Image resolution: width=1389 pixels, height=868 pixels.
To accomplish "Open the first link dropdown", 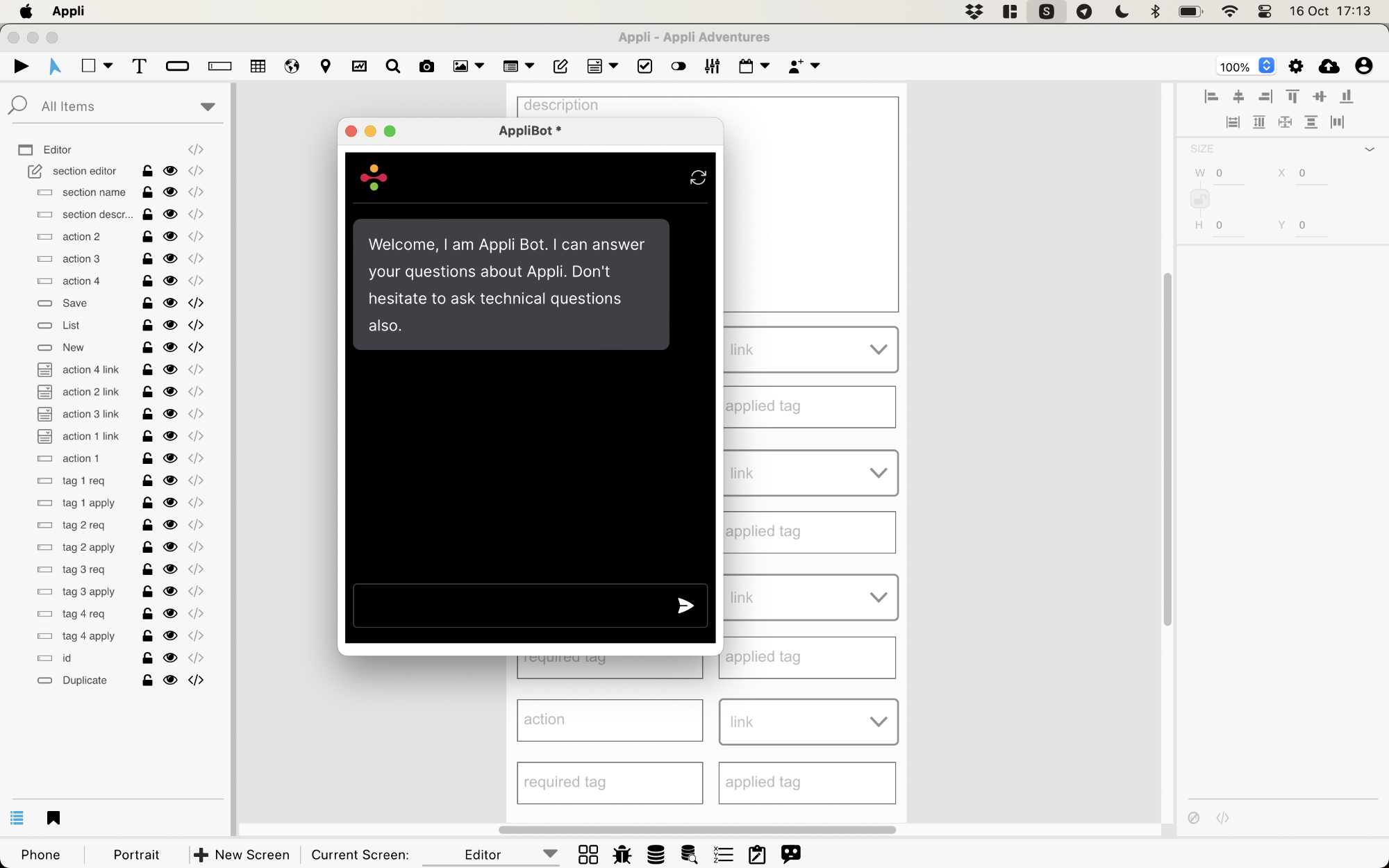I will (x=810, y=349).
